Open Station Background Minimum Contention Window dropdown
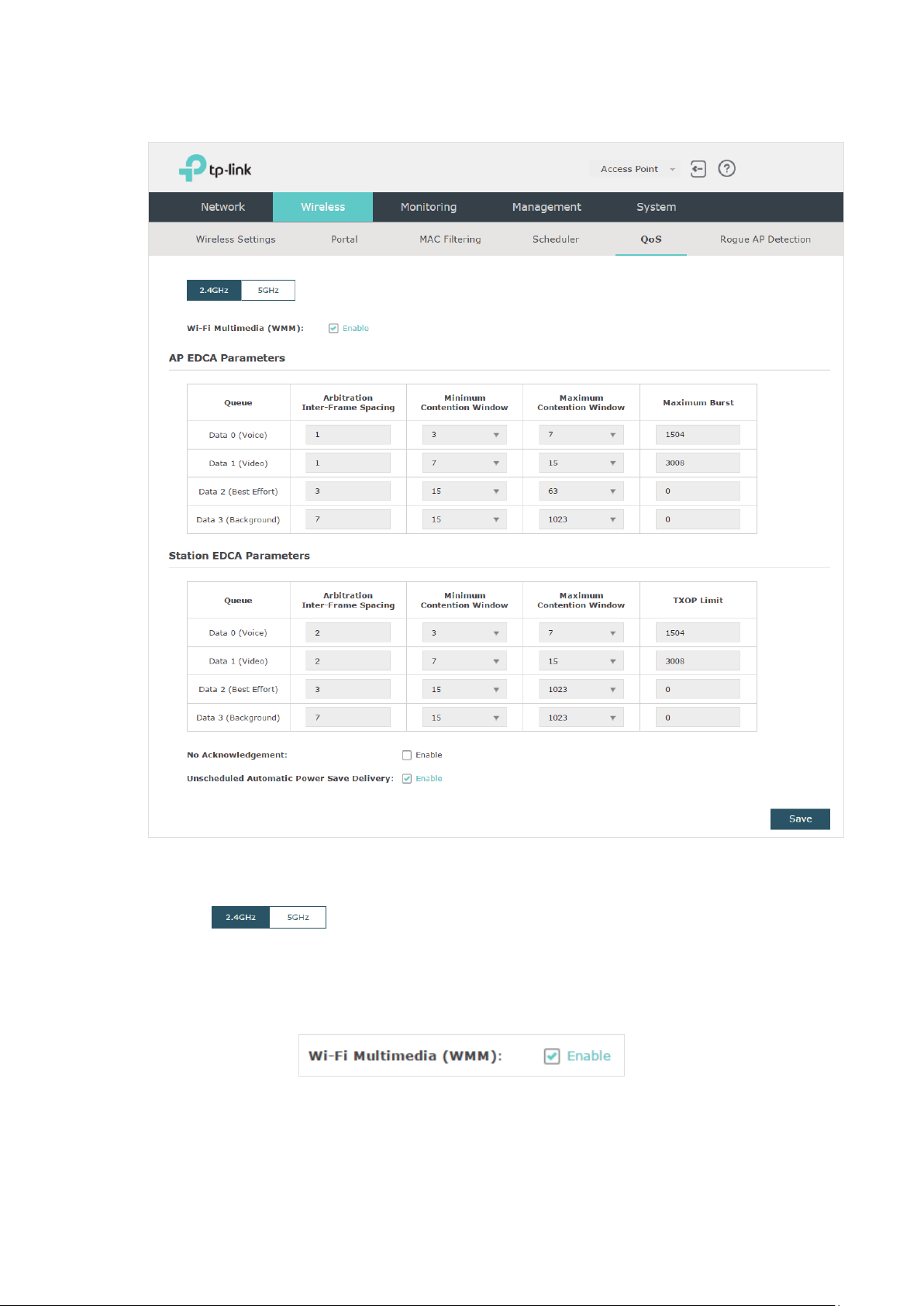The image size is (924, 1306). tap(464, 718)
